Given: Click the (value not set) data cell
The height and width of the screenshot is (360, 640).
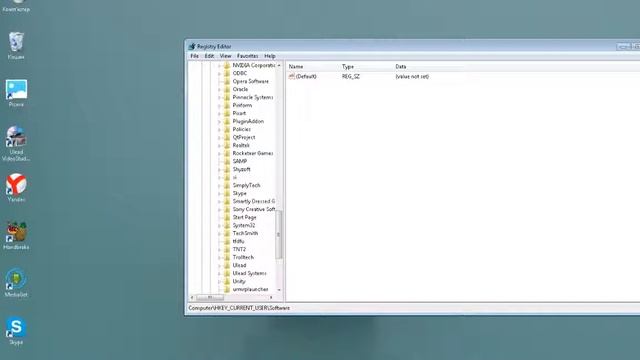Looking at the screenshot, I should coord(412,76).
